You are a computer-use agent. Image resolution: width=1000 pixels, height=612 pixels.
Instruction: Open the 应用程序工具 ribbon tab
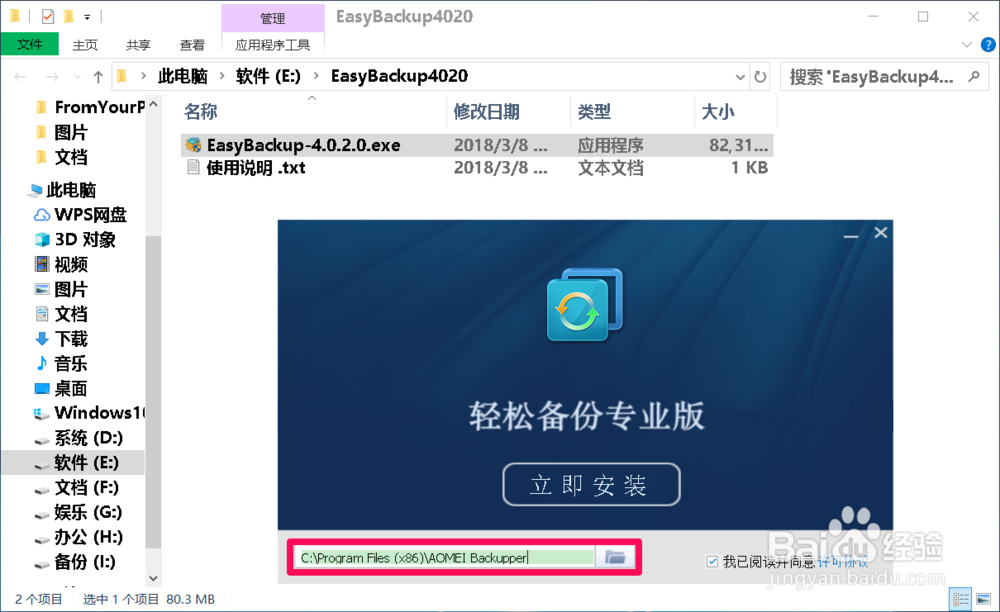[x=272, y=45]
